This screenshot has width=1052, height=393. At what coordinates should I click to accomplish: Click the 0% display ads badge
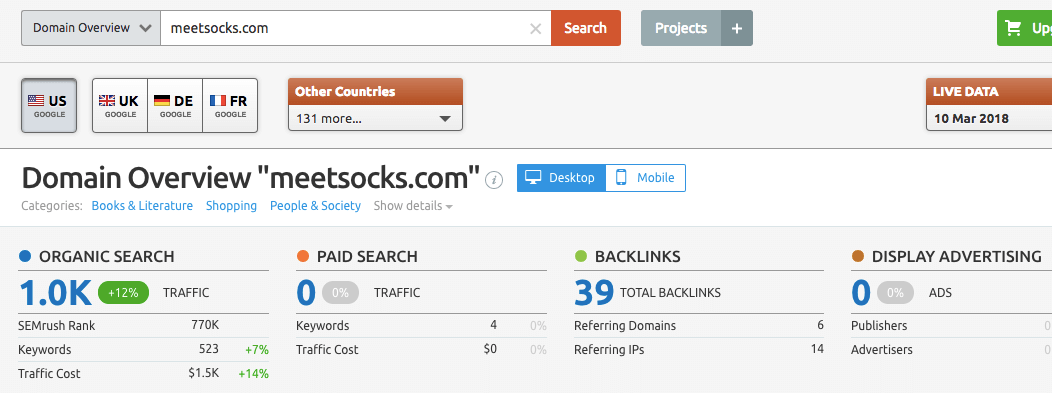click(895, 292)
